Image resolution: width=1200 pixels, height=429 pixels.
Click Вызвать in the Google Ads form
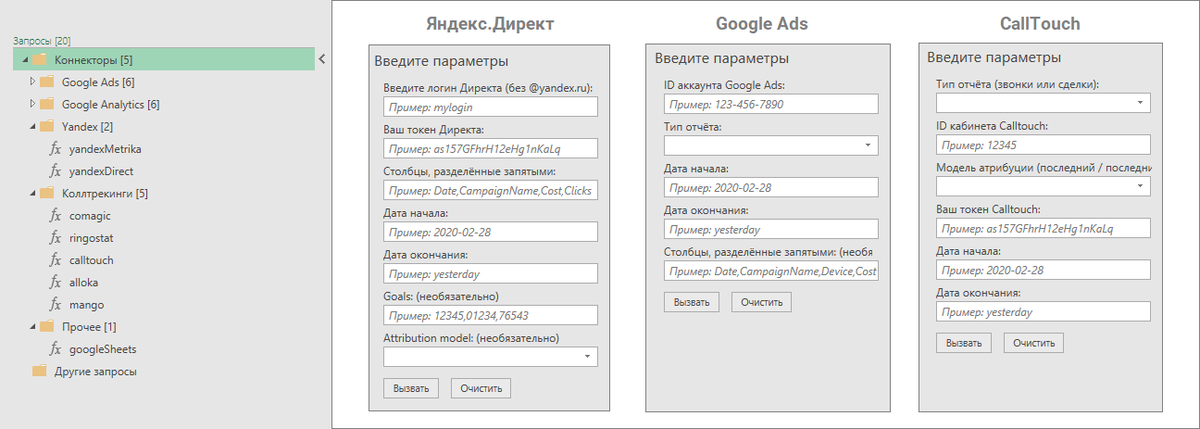691,302
